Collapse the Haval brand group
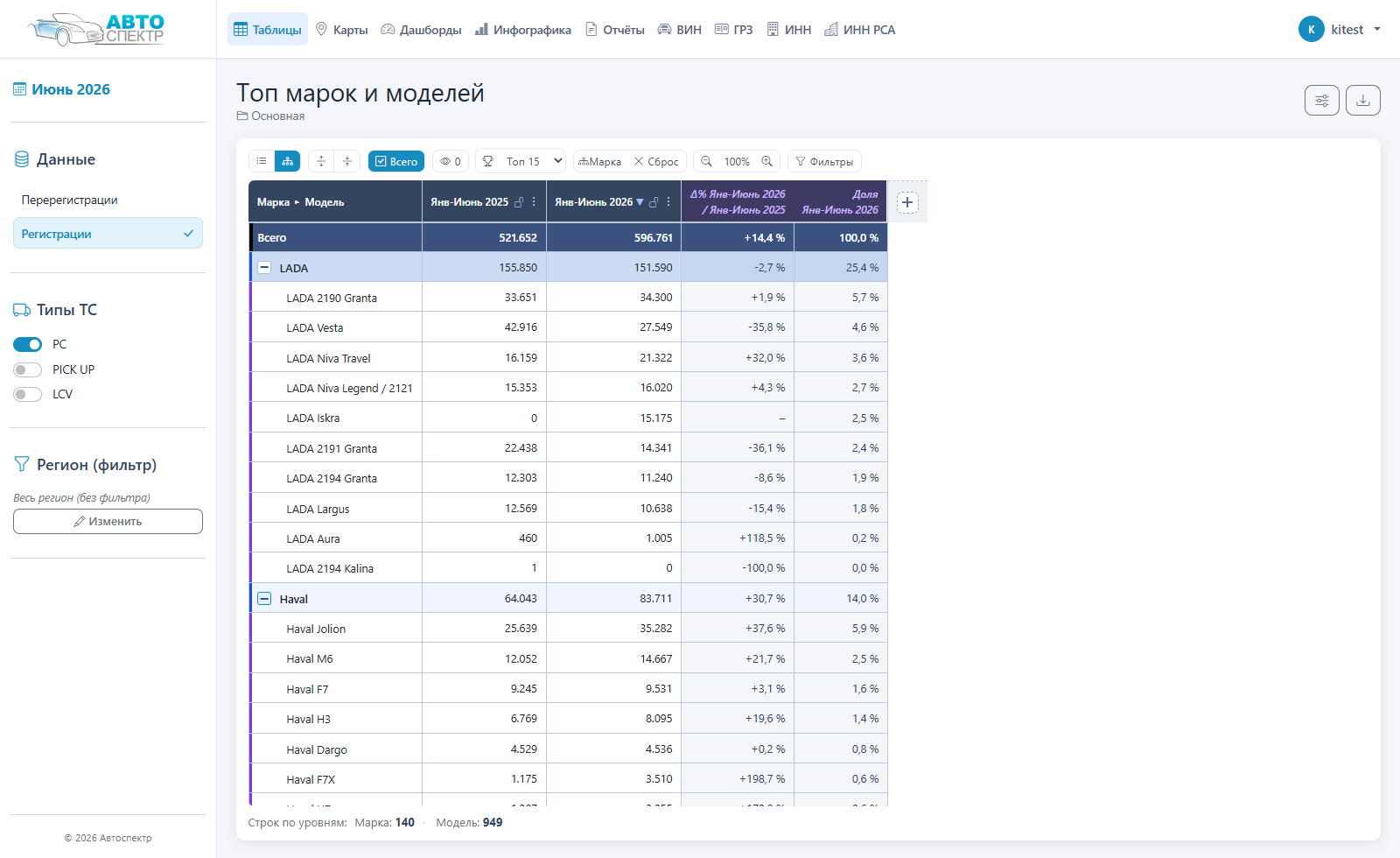 264,598
